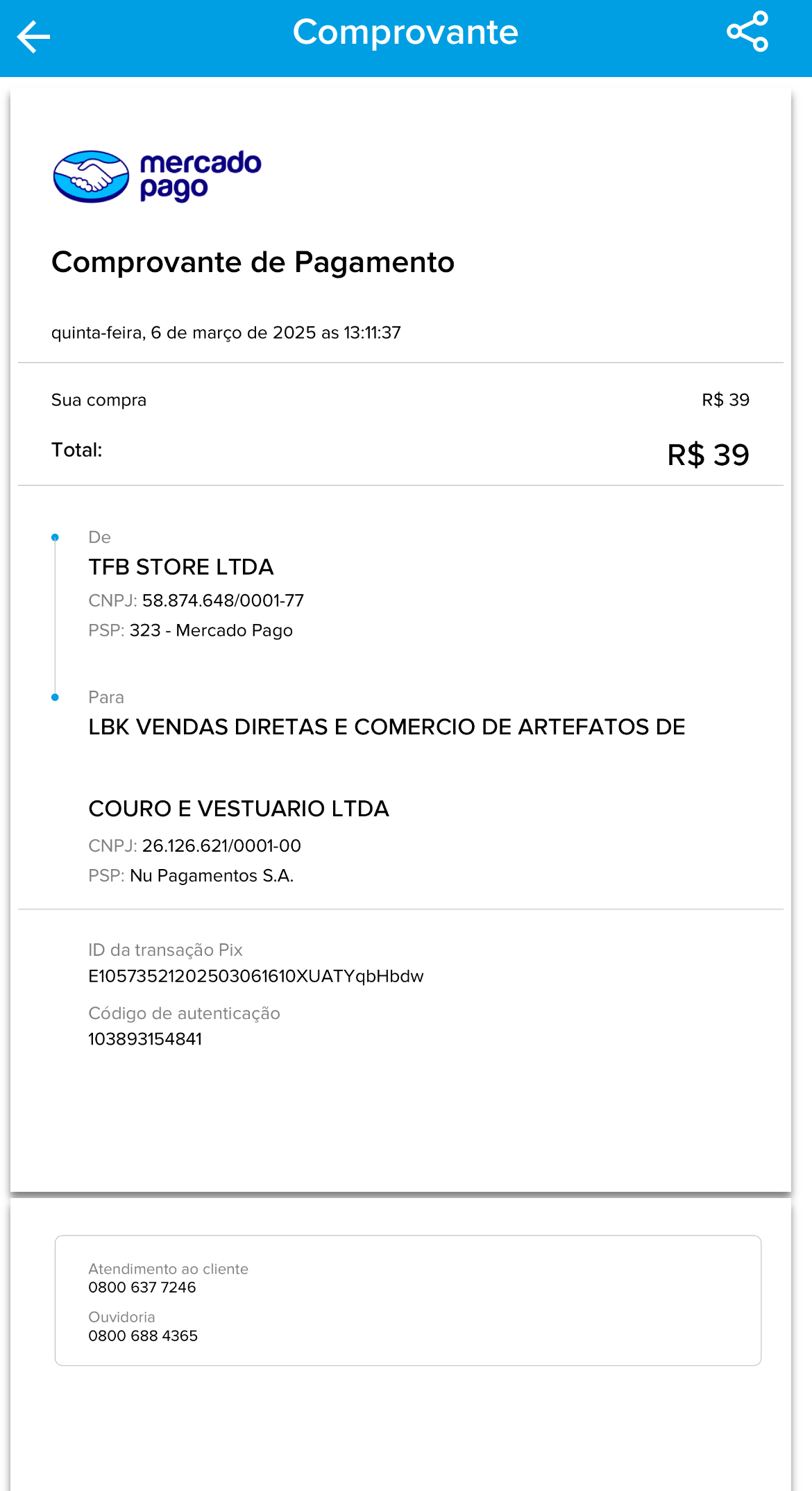Click the blue dot beside De
Viewport: 812px width, 1491px height.
coord(55,537)
